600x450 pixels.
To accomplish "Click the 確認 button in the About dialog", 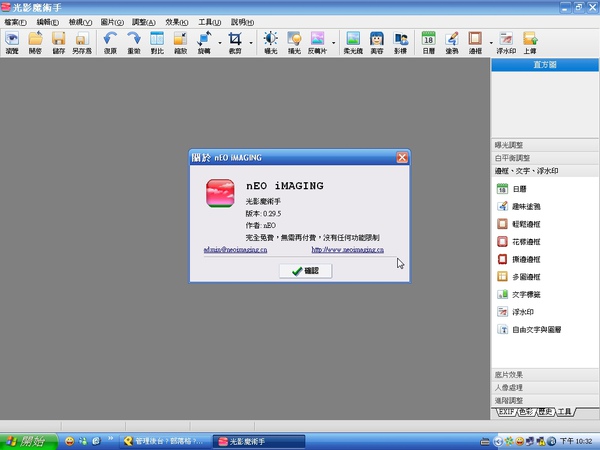I will coord(305,271).
